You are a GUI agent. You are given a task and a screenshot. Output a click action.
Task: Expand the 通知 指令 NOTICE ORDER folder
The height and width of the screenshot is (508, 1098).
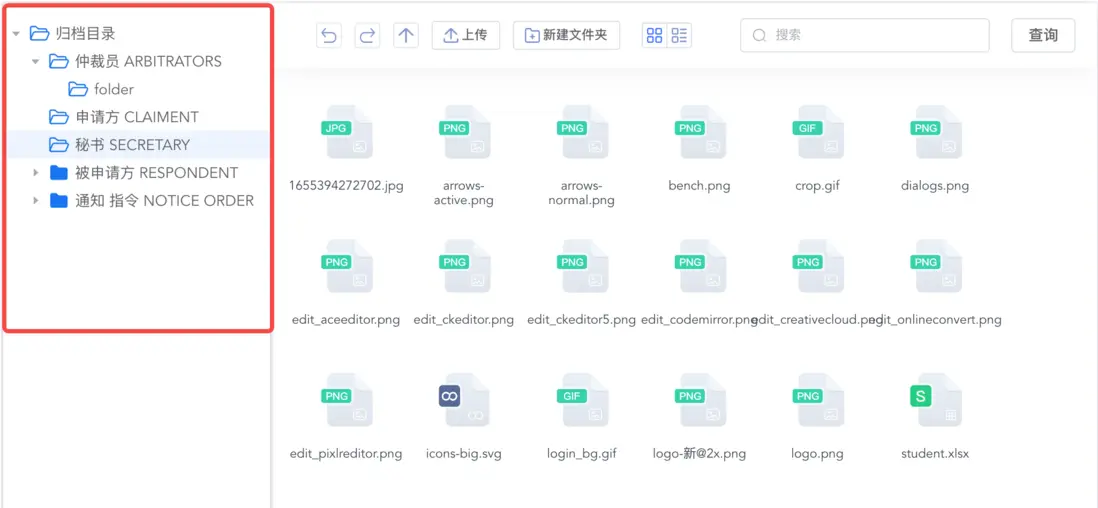pyautogui.click(x=36, y=201)
